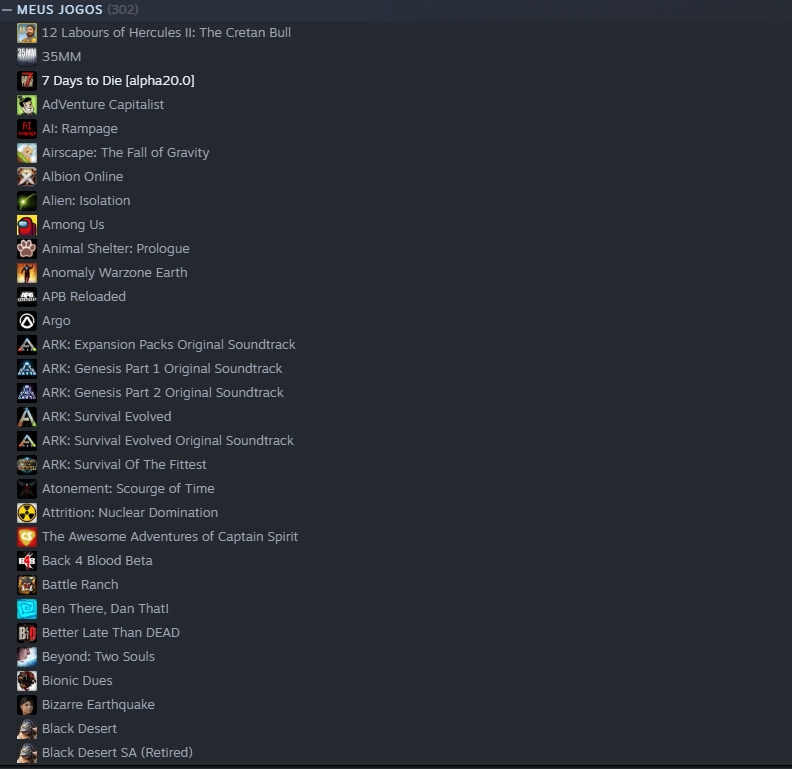
Task: Click the Animal Shelter: Prologue paw icon
Action: click(x=27, y=249)
